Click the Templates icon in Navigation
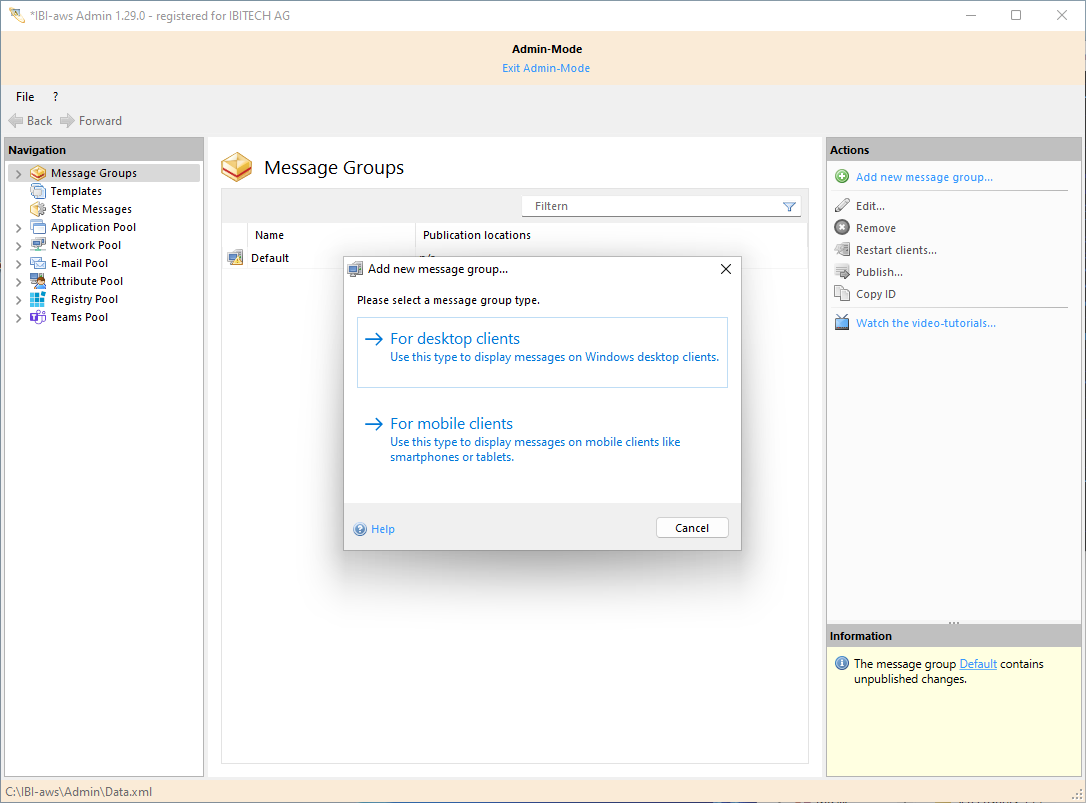The height and width of the screenshot is (803, 1086). 38,191
